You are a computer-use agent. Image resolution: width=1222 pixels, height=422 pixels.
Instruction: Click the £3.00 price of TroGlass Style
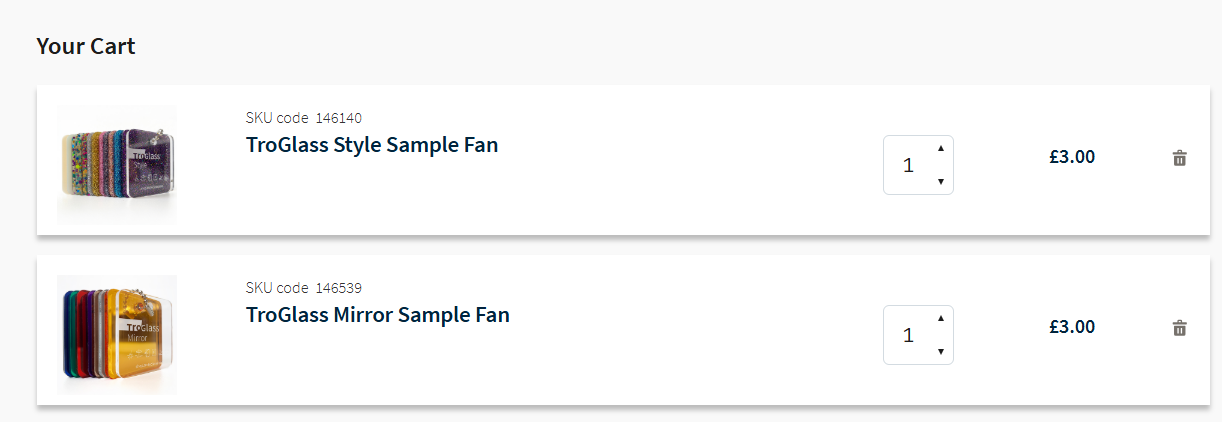pyautogui.click(x=1072, y=157)
